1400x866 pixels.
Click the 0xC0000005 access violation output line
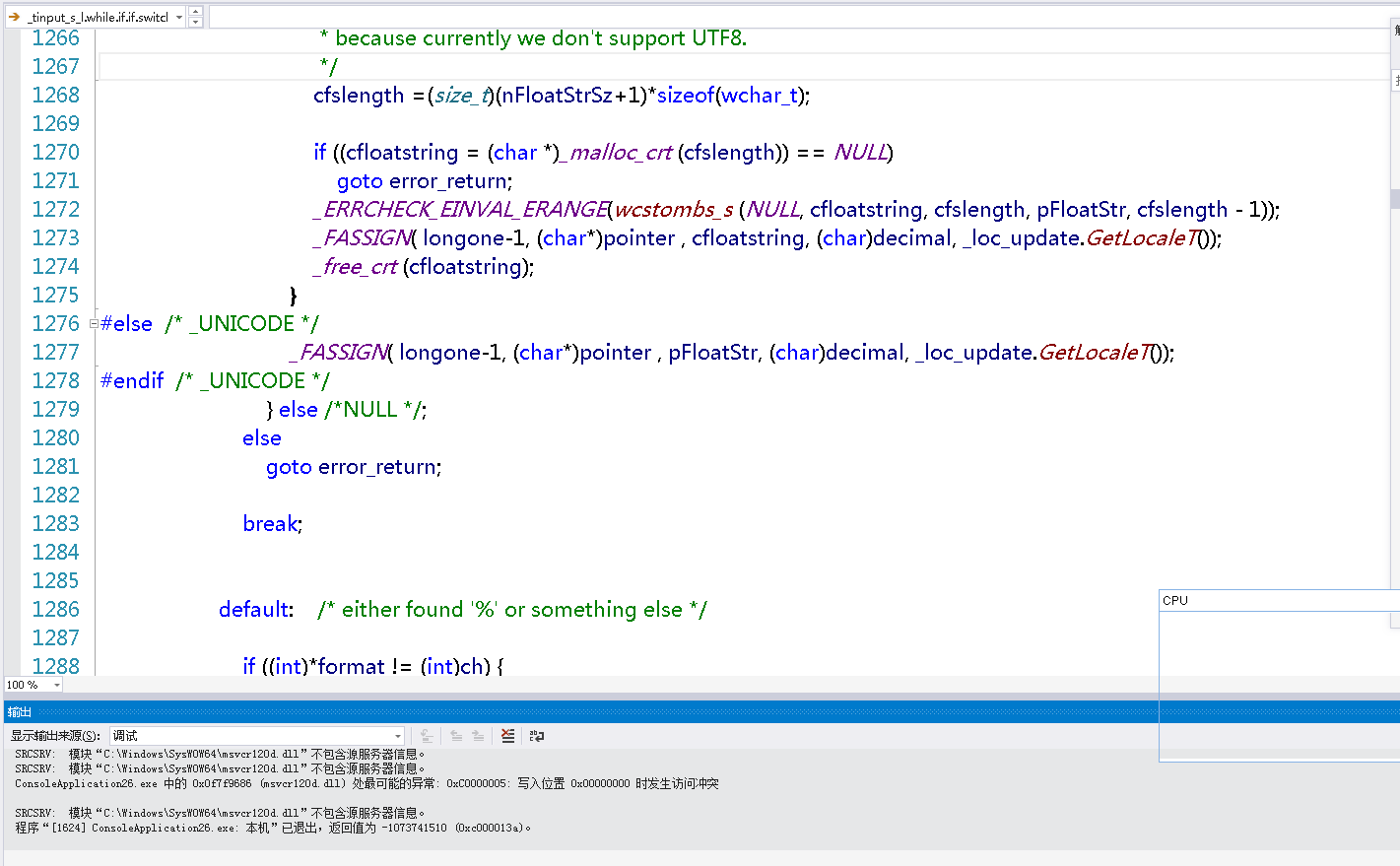pyautogui.click(x=367, y=784)
